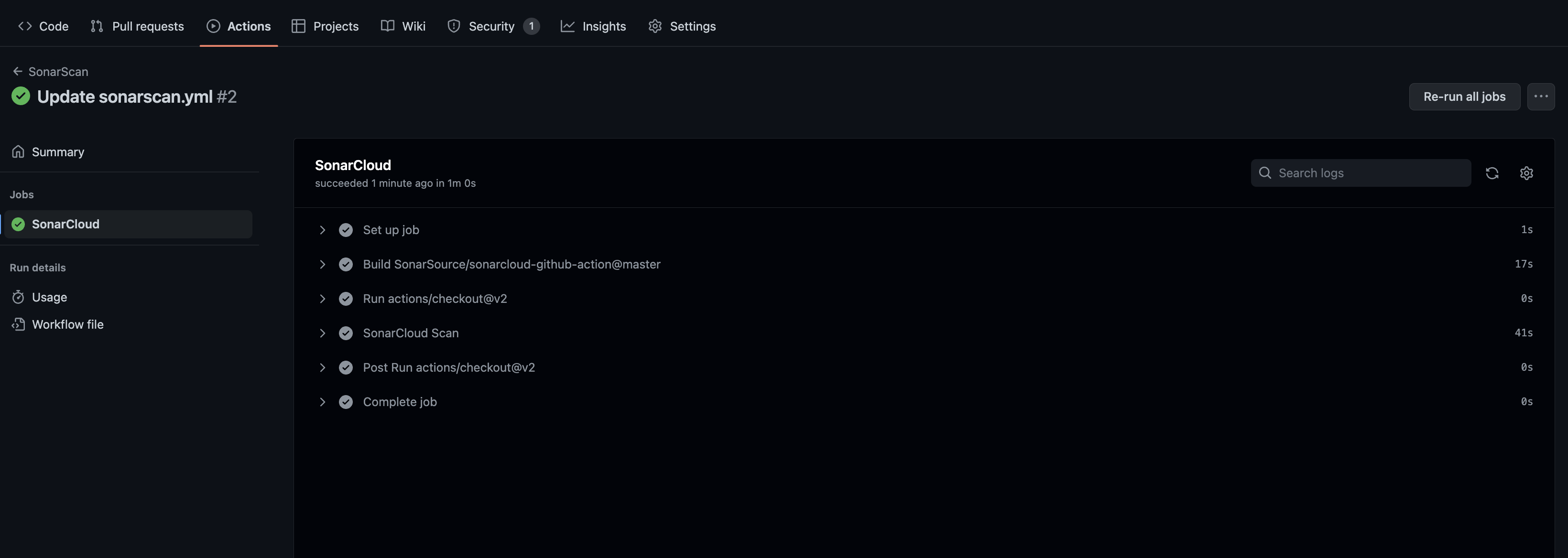Open the Insights tab

593,26
